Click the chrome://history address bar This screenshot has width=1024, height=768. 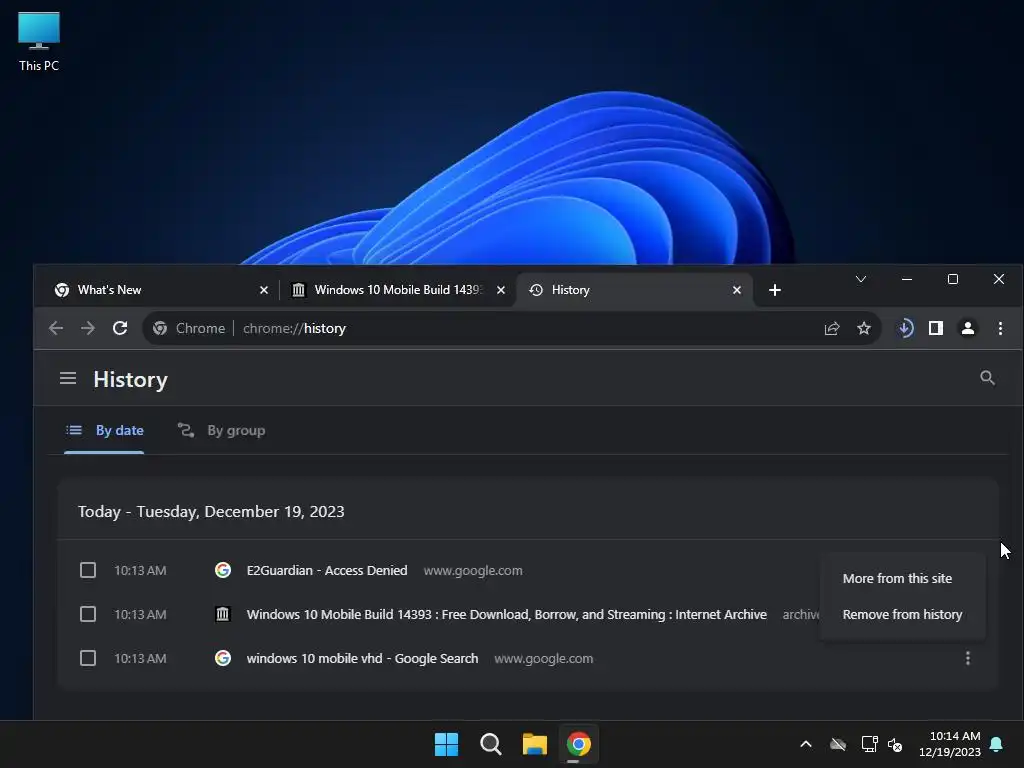point(483,328)
